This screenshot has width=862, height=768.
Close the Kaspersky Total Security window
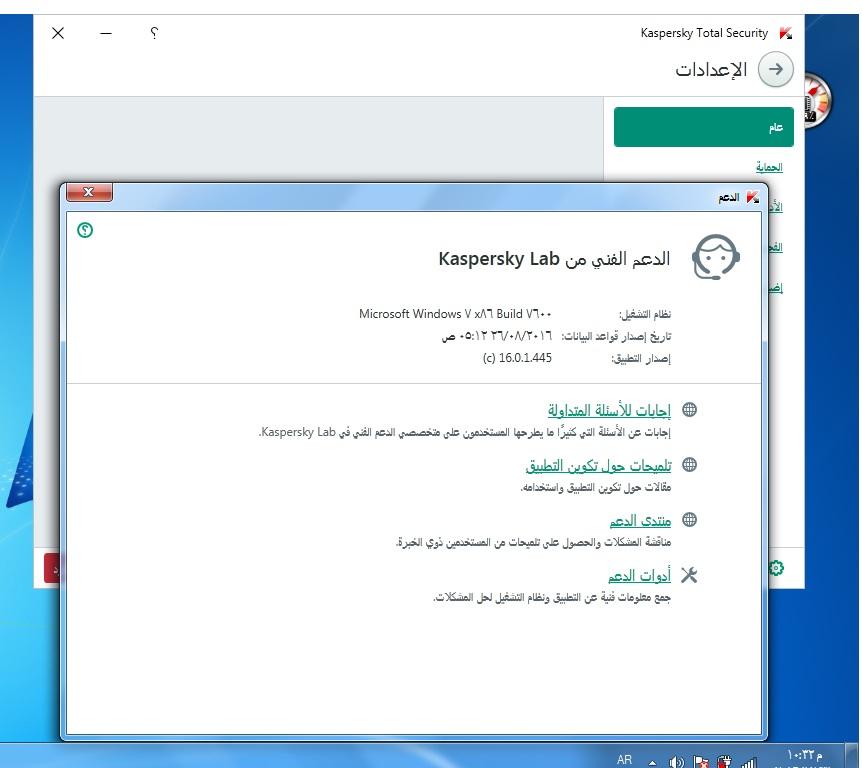(x=58, y=33)
